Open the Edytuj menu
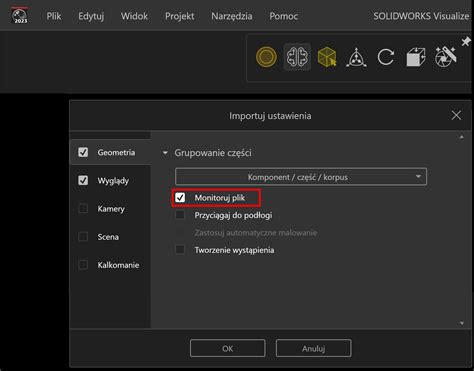This screenshot has width=474, height=371. [91, 16]
